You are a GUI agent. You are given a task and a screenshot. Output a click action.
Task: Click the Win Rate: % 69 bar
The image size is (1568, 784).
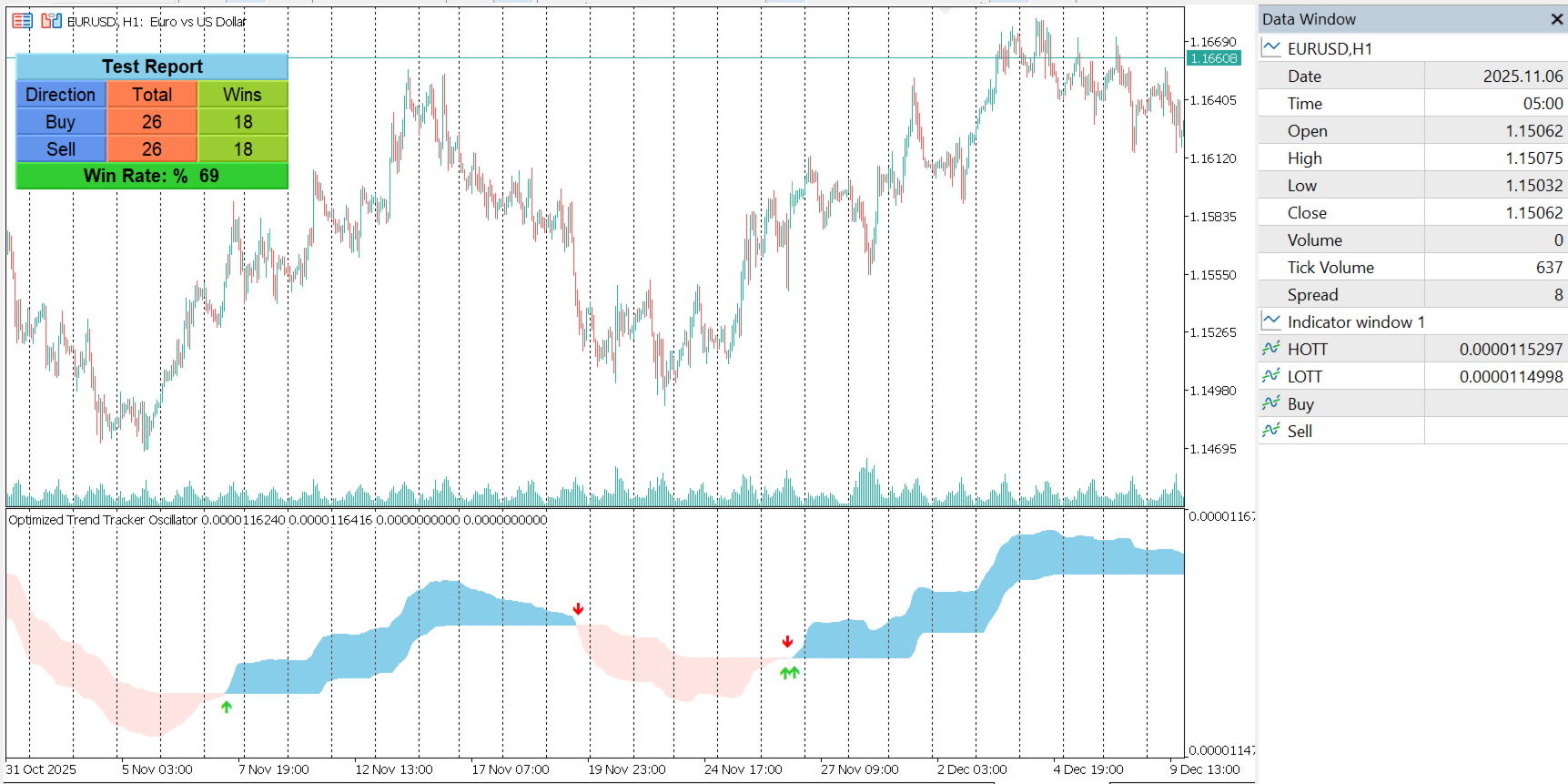[x=152, y=176]
